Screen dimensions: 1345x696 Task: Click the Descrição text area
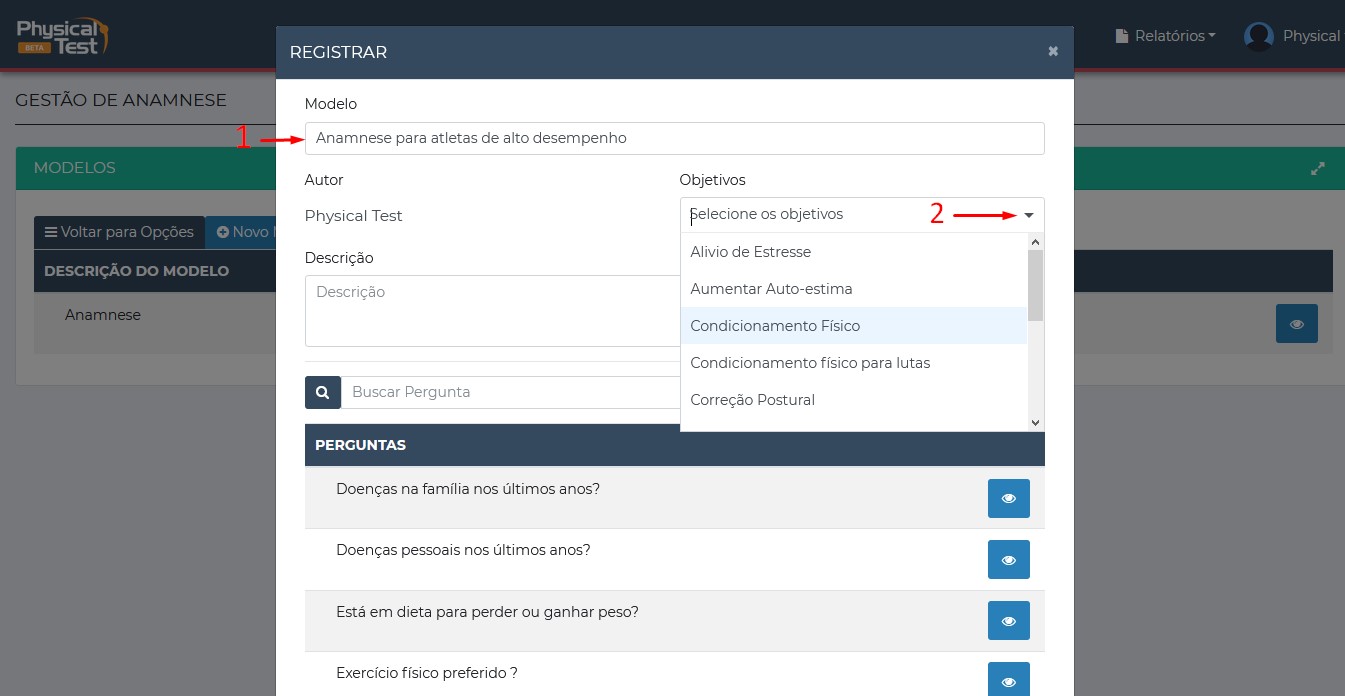click(x=492, y=310)
